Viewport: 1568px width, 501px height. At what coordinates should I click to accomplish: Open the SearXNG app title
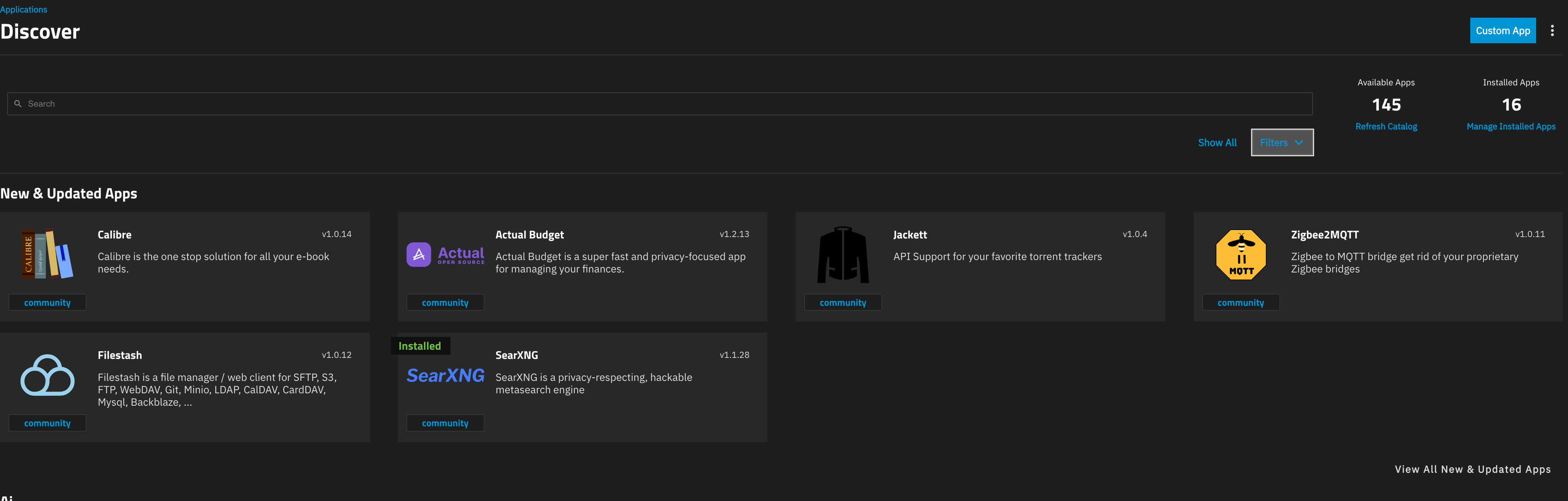pyautogui.click(x=516, y=355)
